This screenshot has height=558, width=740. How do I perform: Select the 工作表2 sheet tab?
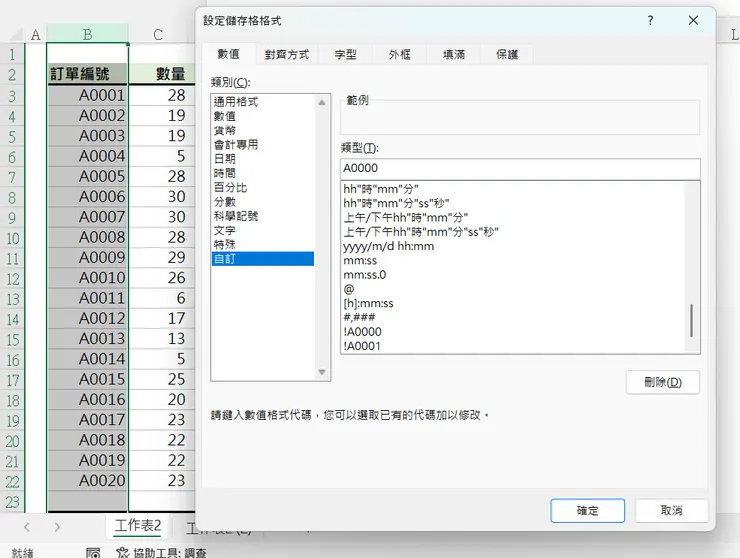(x=138, y=525)
